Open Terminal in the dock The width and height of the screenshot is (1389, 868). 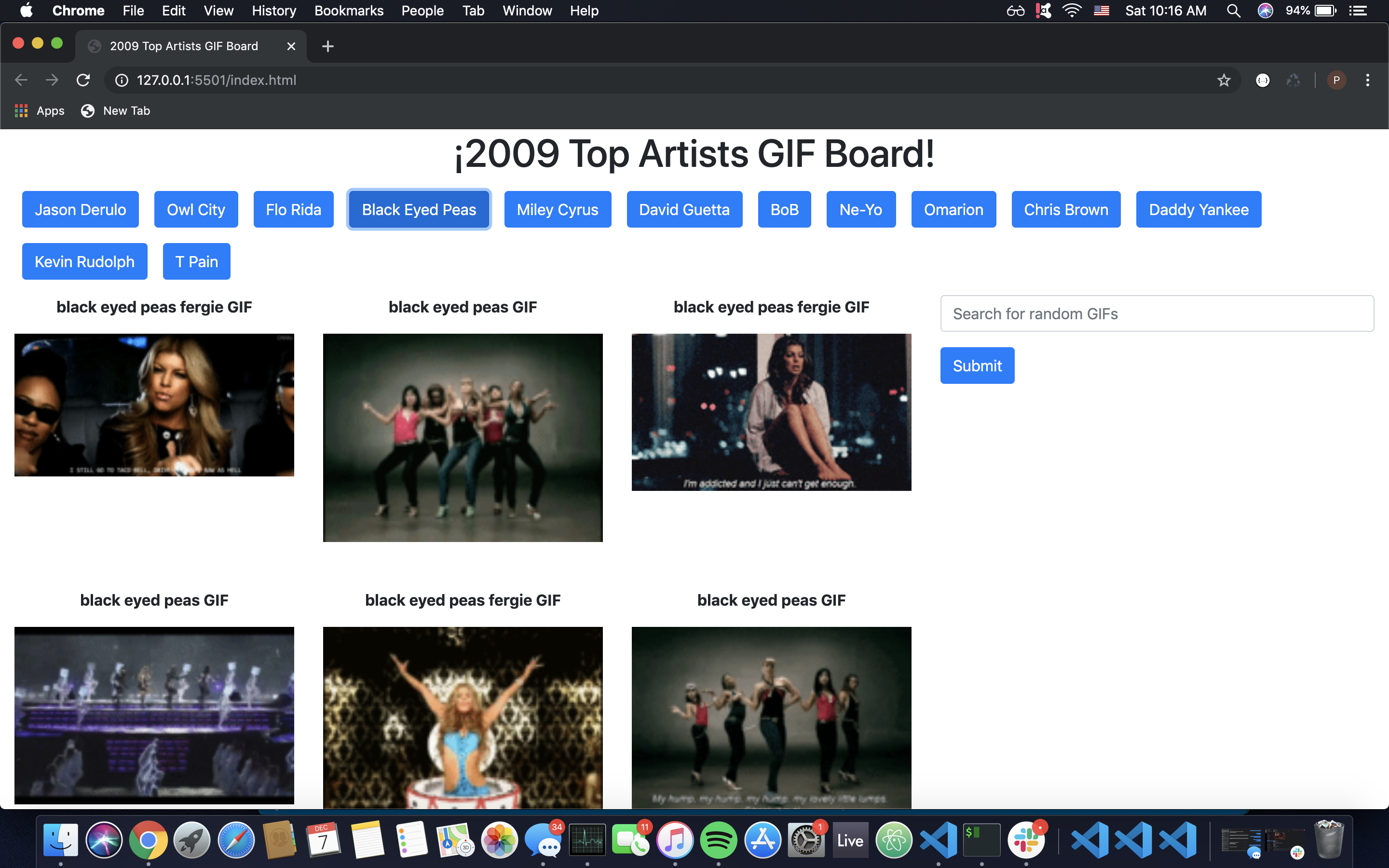pyautogui.click(x=982, y=841)
